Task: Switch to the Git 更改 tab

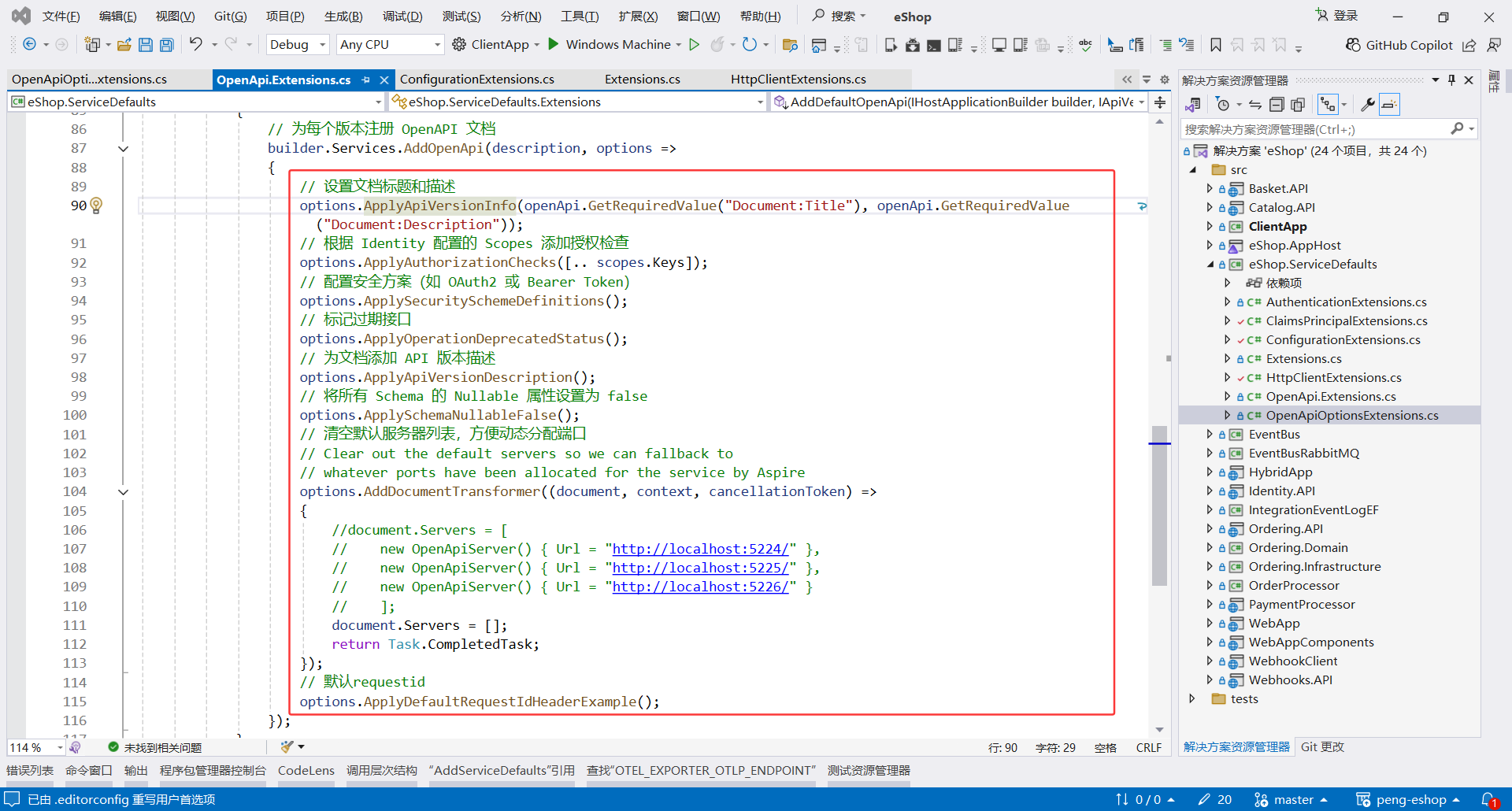Action: point(1322,747)
